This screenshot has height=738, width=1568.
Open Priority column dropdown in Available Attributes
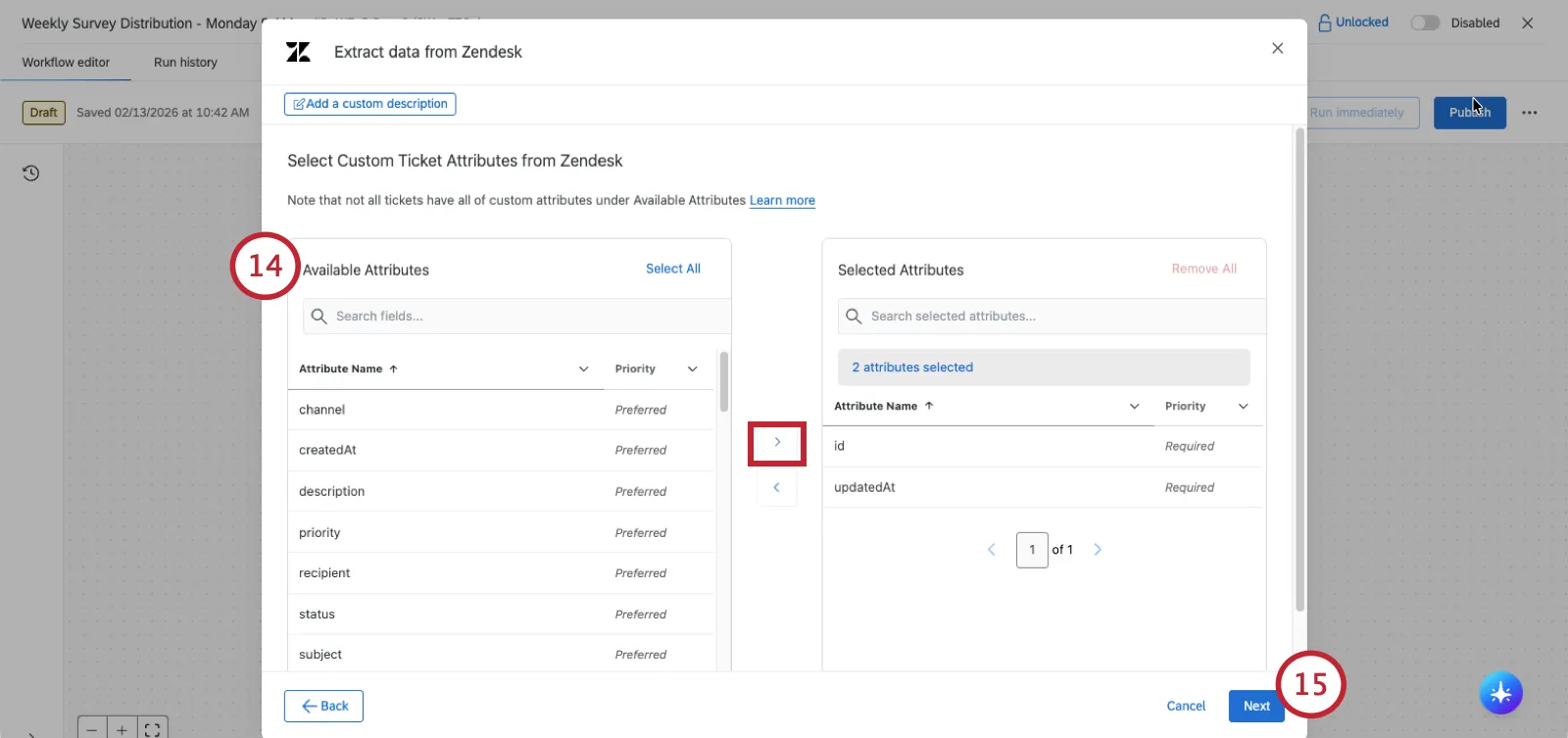pos(692,369)
